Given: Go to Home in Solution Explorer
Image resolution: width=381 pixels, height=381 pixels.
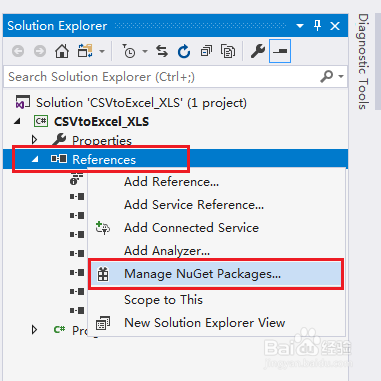Looking at the screenshot, I should tap(62, 51).
